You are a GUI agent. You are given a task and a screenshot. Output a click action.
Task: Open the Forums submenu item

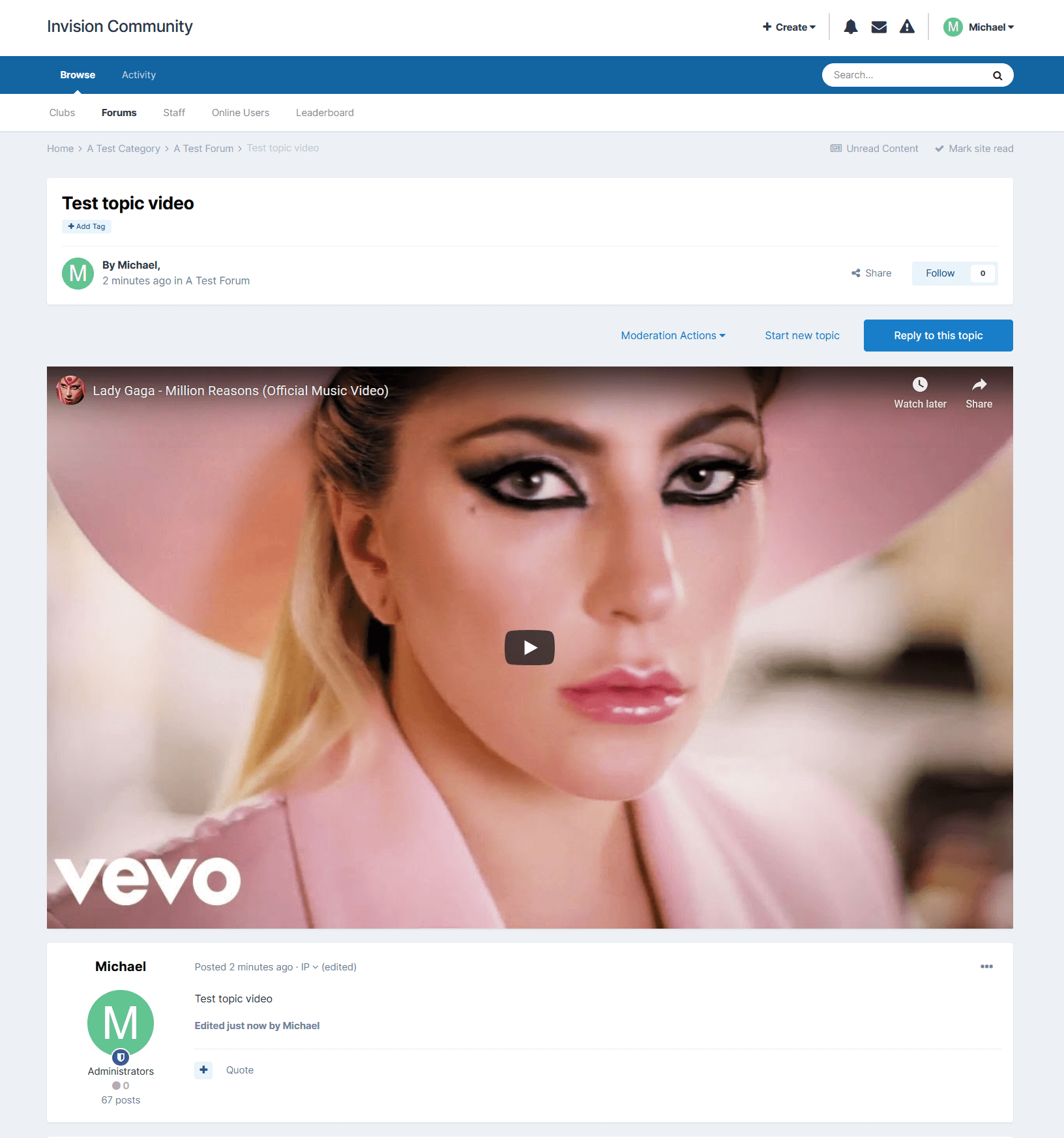pyautogui.click(x=119, y=113)
